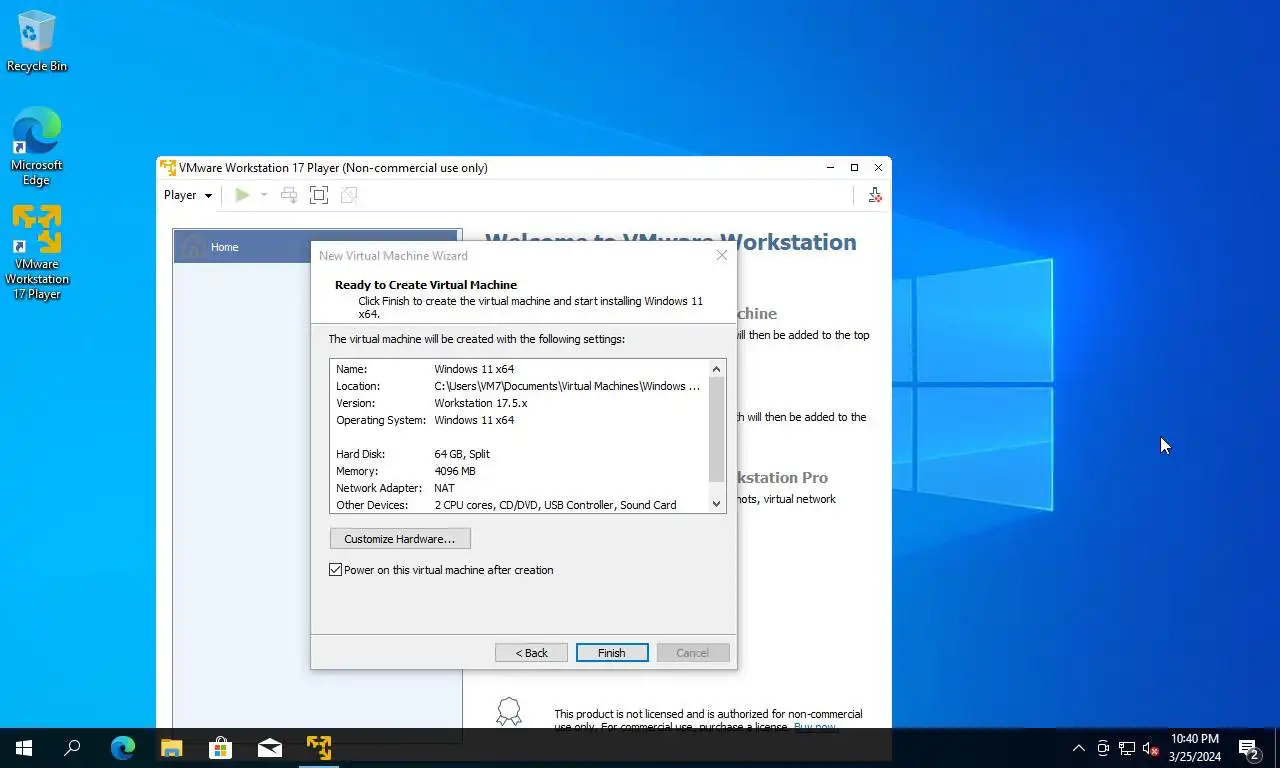The height and width of the screenshot is (768, 1280).
Task: Click the Customize Hardware button
Action: (400, 539)
